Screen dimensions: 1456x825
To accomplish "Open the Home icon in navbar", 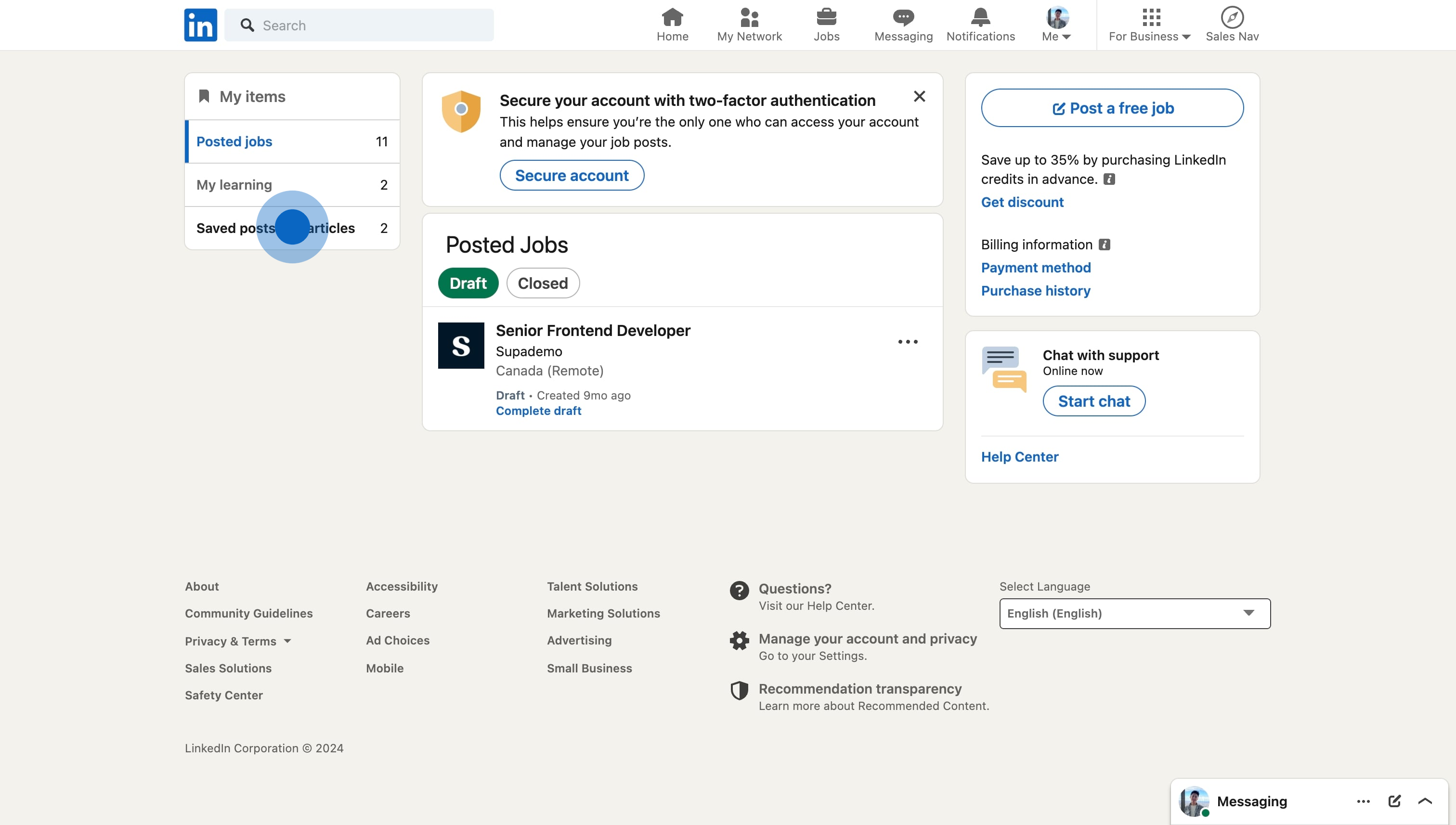I will 672,18.
